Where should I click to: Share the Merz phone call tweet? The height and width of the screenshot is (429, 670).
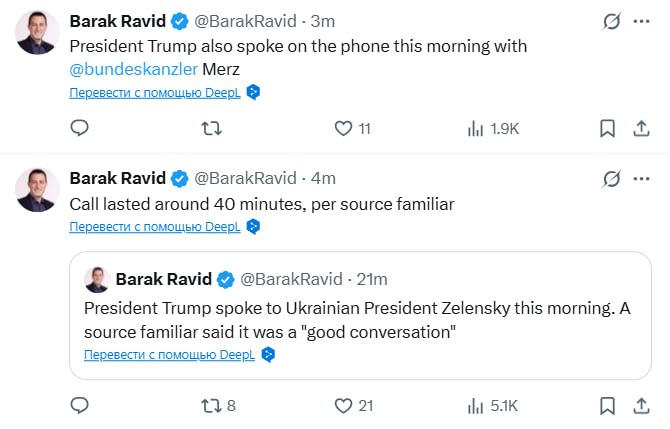click(640, 128)
